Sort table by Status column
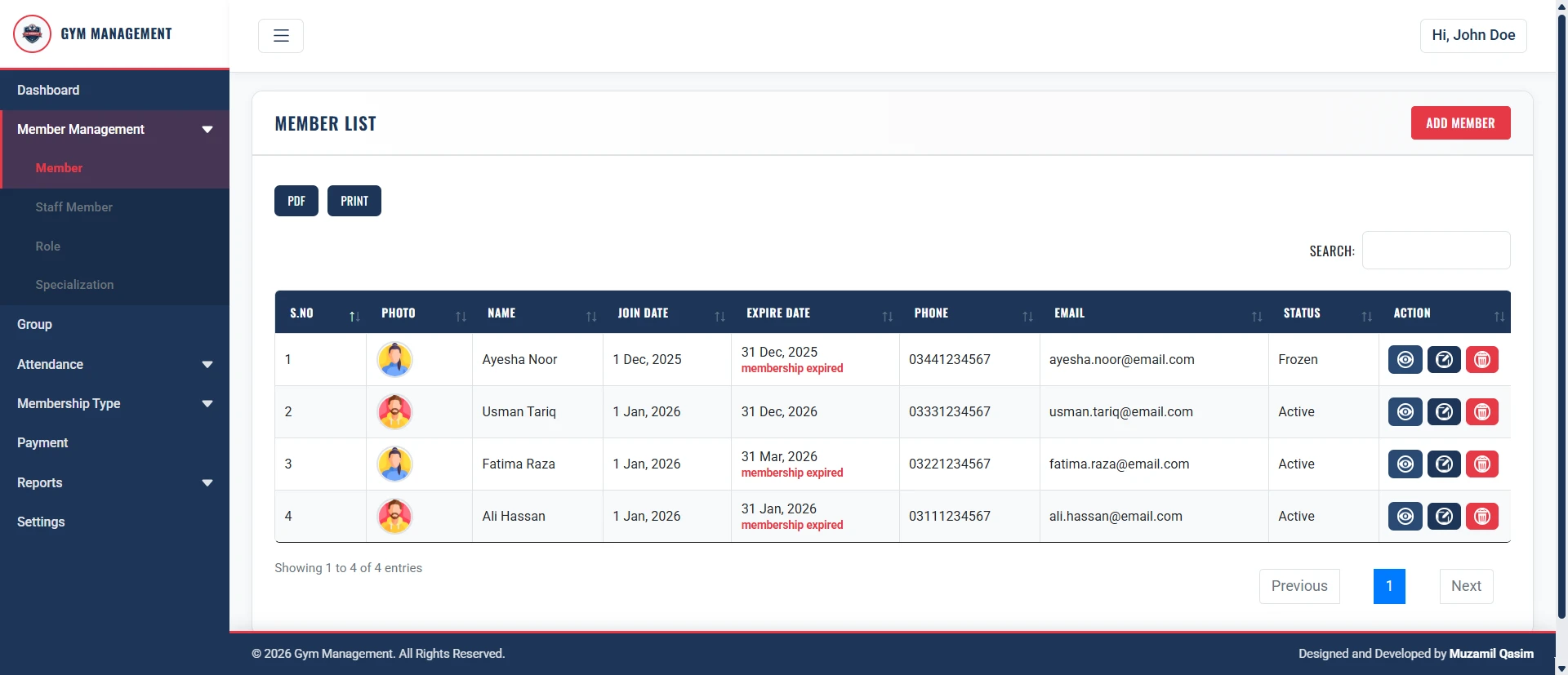This screenshot has height=675, width=1568. 1323,313
